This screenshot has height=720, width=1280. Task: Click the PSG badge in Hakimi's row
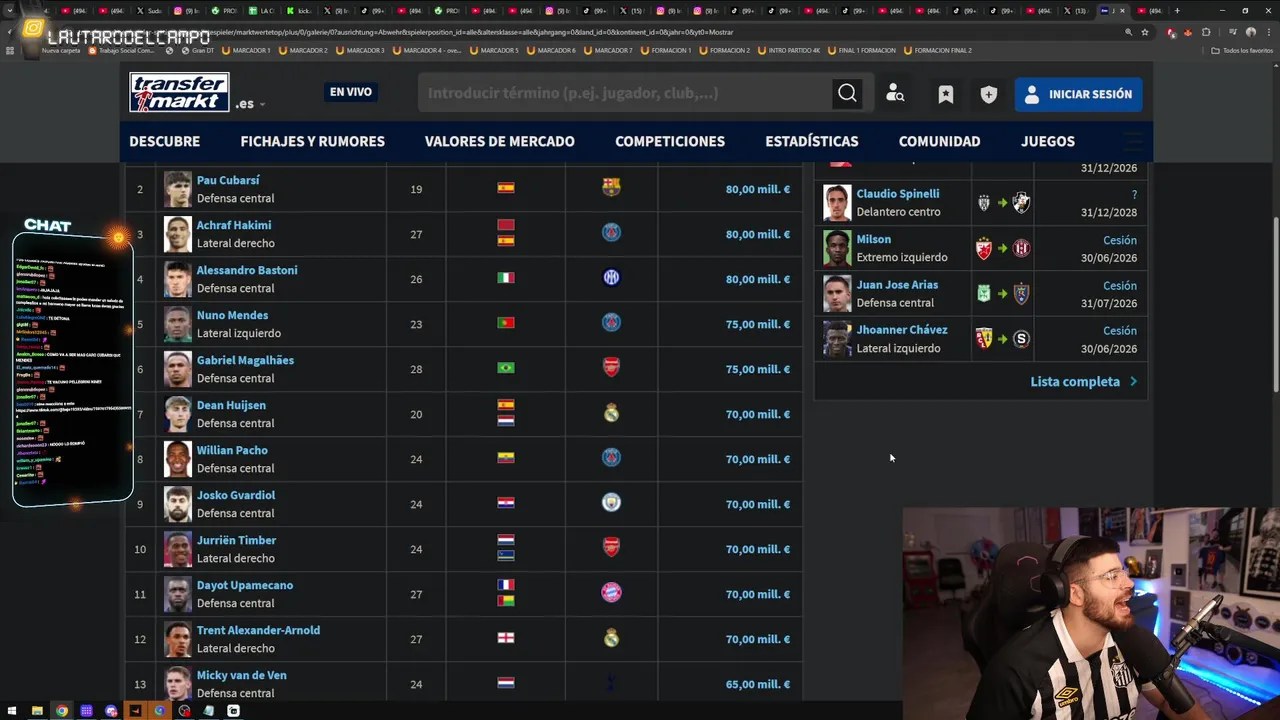pos(611,232)
